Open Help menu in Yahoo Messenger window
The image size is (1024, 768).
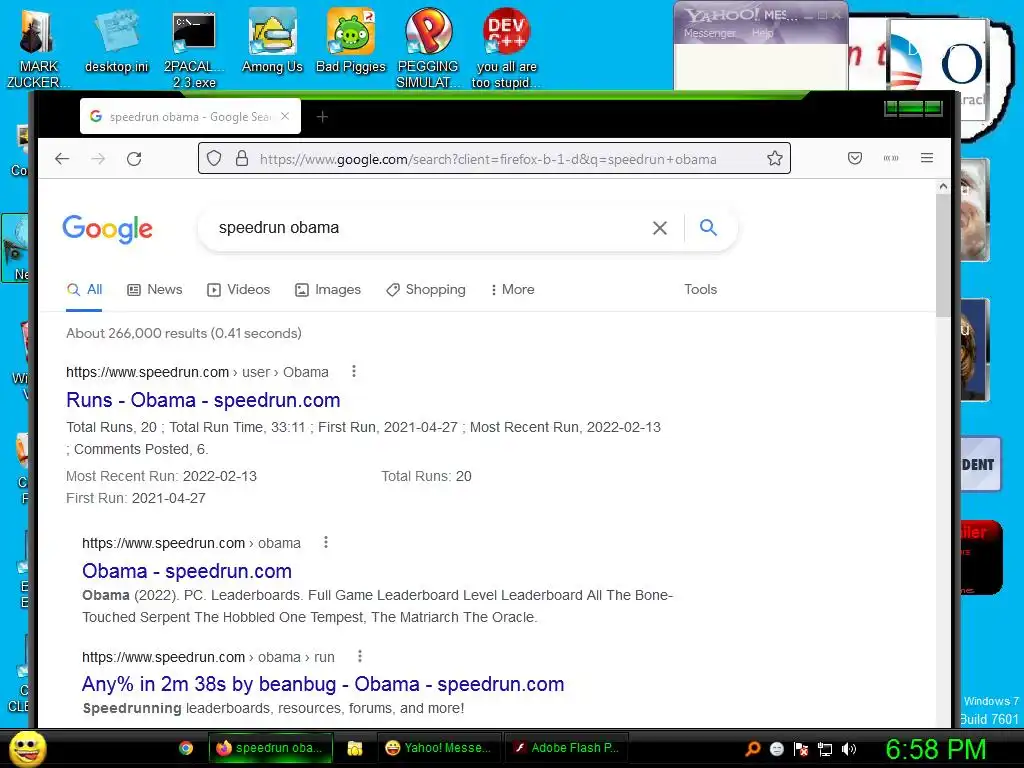pyautogui.click(x=762, y=33)
